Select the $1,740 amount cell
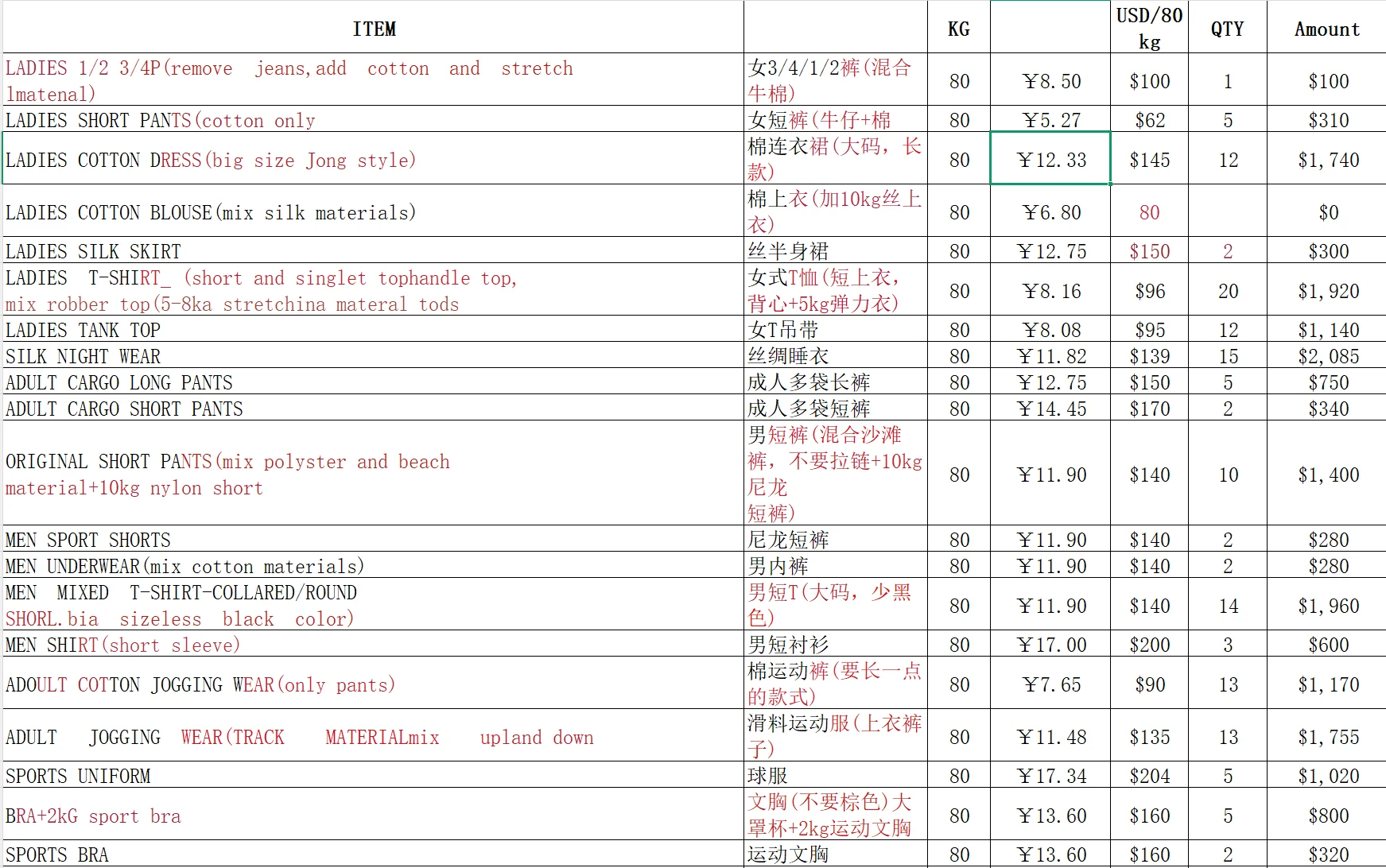This screenshot has height=868, width=1386. [1326, 159]
